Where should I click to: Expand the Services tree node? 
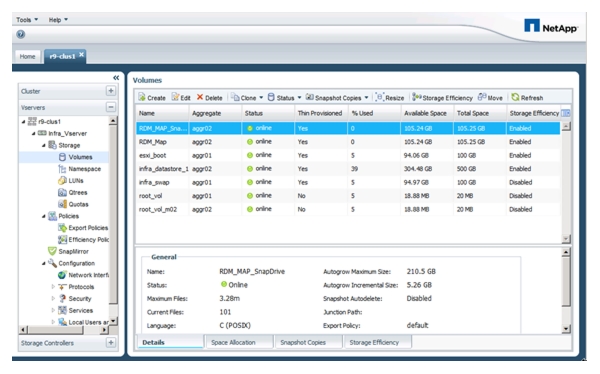53,310
